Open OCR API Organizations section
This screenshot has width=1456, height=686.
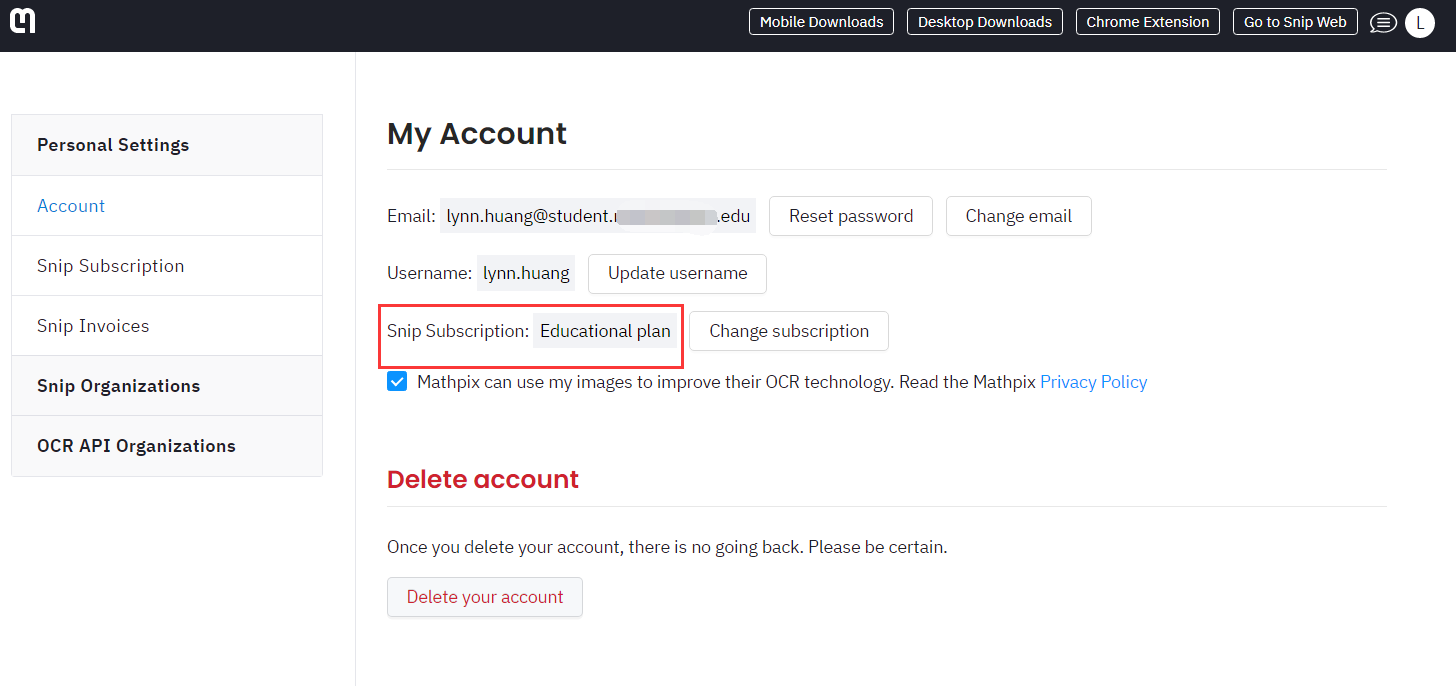click(167, 446)
